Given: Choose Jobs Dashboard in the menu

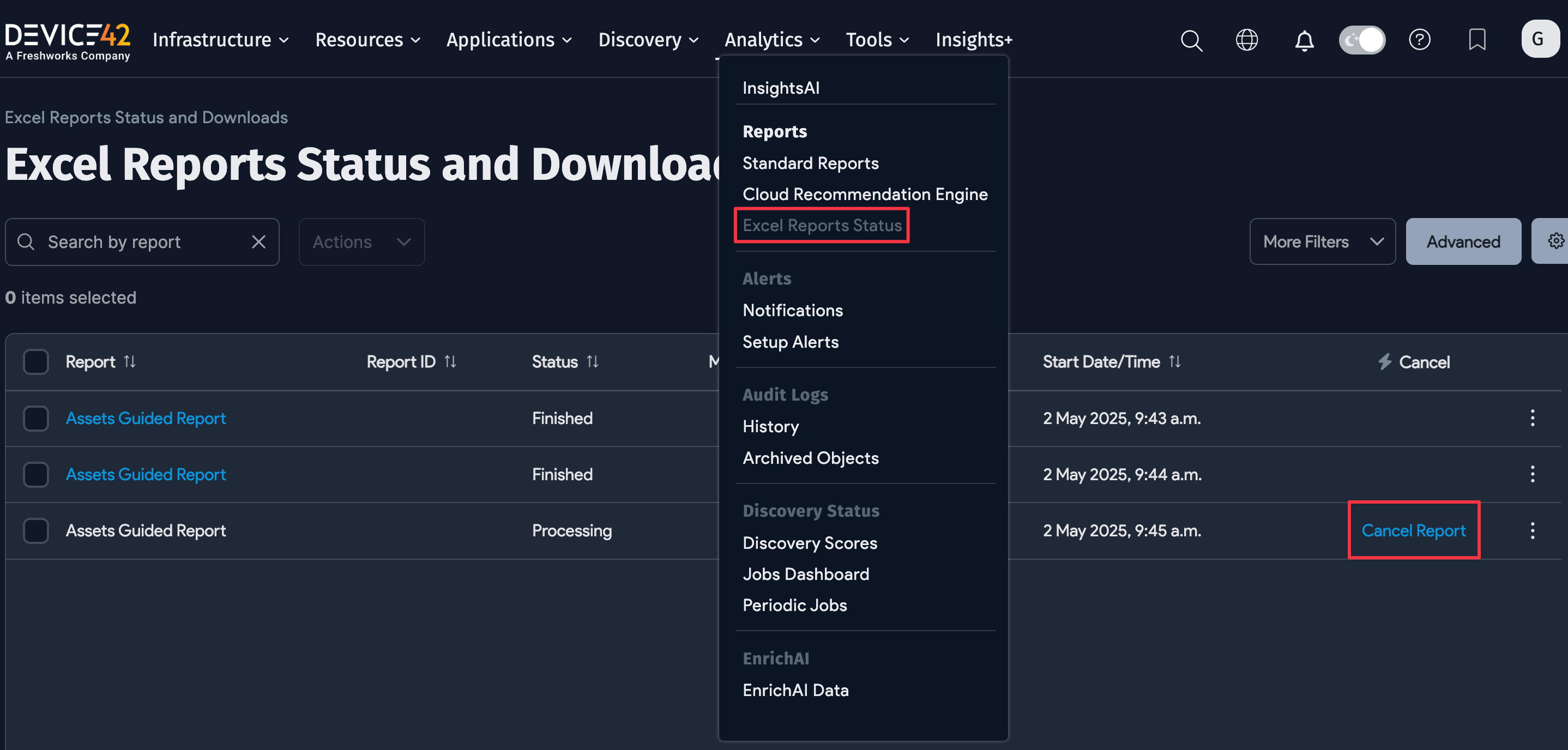Looking at the screenshot, I should click(x=805, y=574).
